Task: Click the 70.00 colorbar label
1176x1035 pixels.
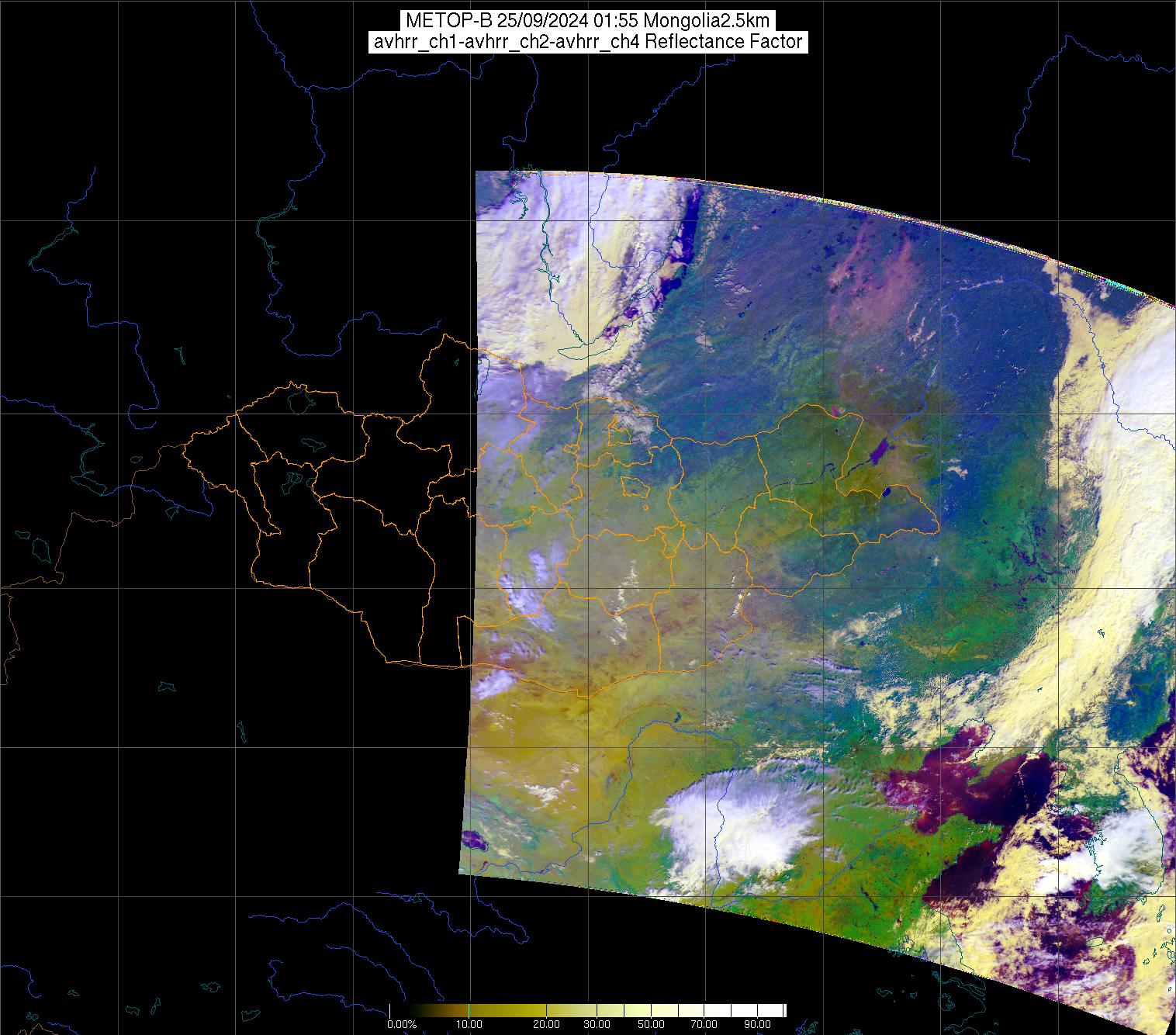Action: (x=704, y=1025)
